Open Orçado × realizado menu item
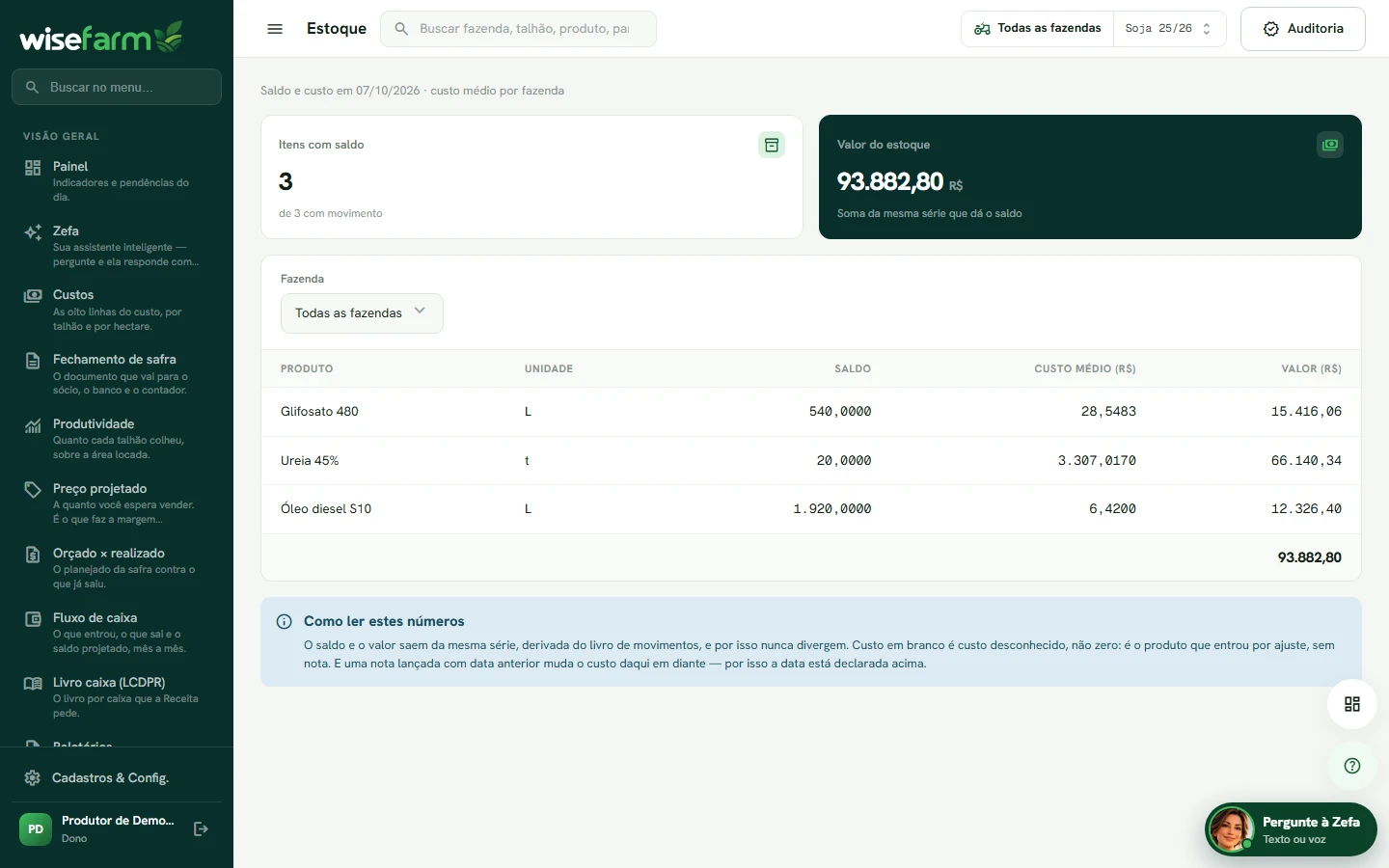The height and width of the screenshot is (868, 1389). 117,567
